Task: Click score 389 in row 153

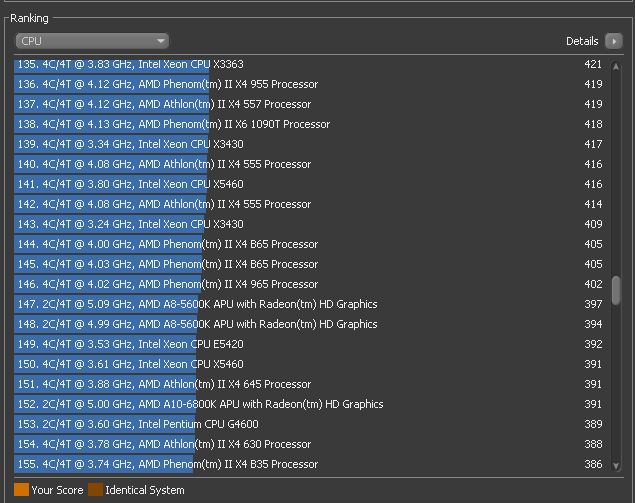Action: pyautogui.click(x=593, y=424)
